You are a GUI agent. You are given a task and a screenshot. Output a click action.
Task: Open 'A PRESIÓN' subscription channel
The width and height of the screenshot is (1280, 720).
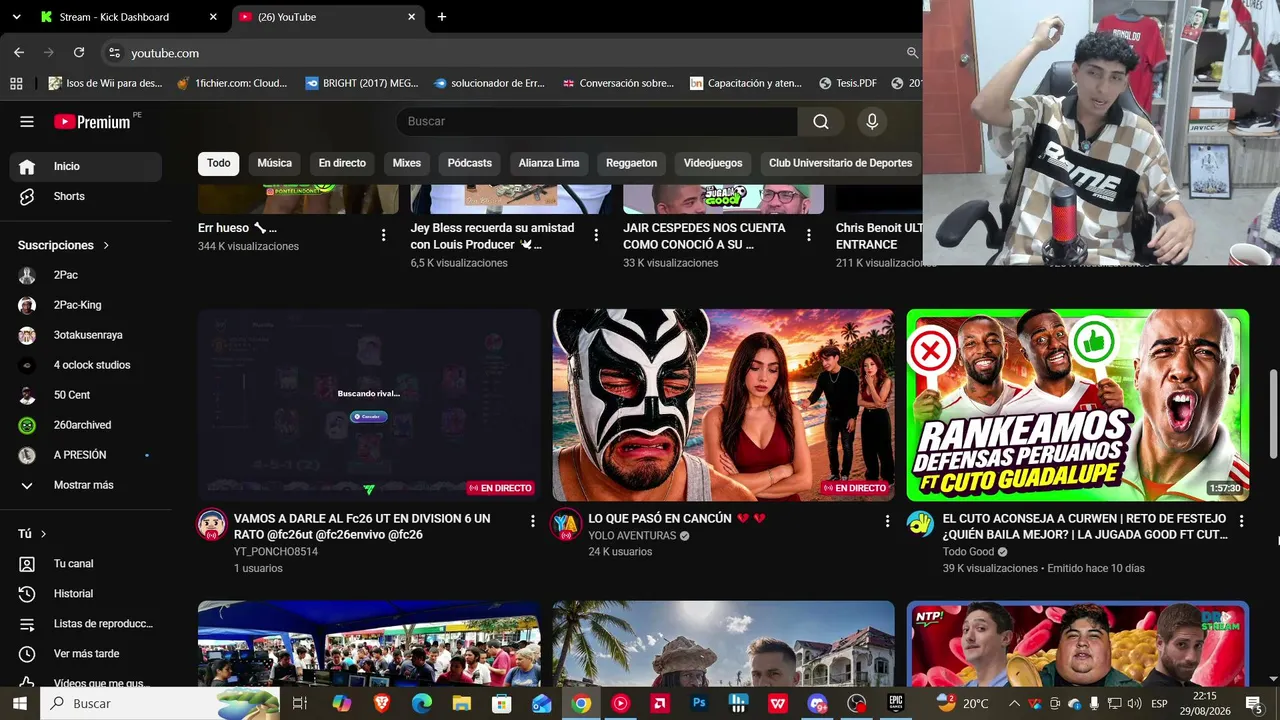click(x=86, y=455)
